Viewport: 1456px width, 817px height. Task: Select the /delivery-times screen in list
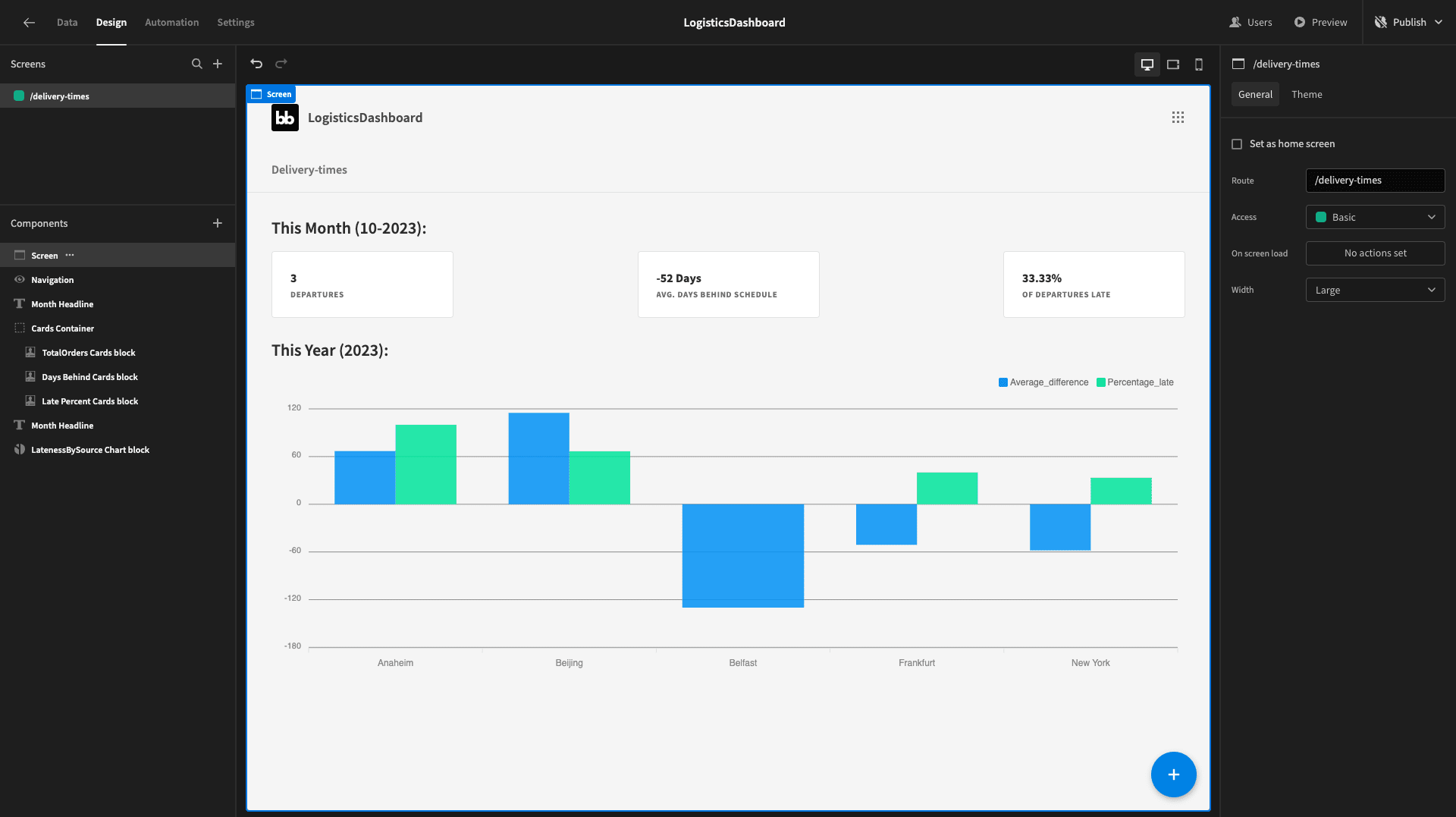coord(118,96)
